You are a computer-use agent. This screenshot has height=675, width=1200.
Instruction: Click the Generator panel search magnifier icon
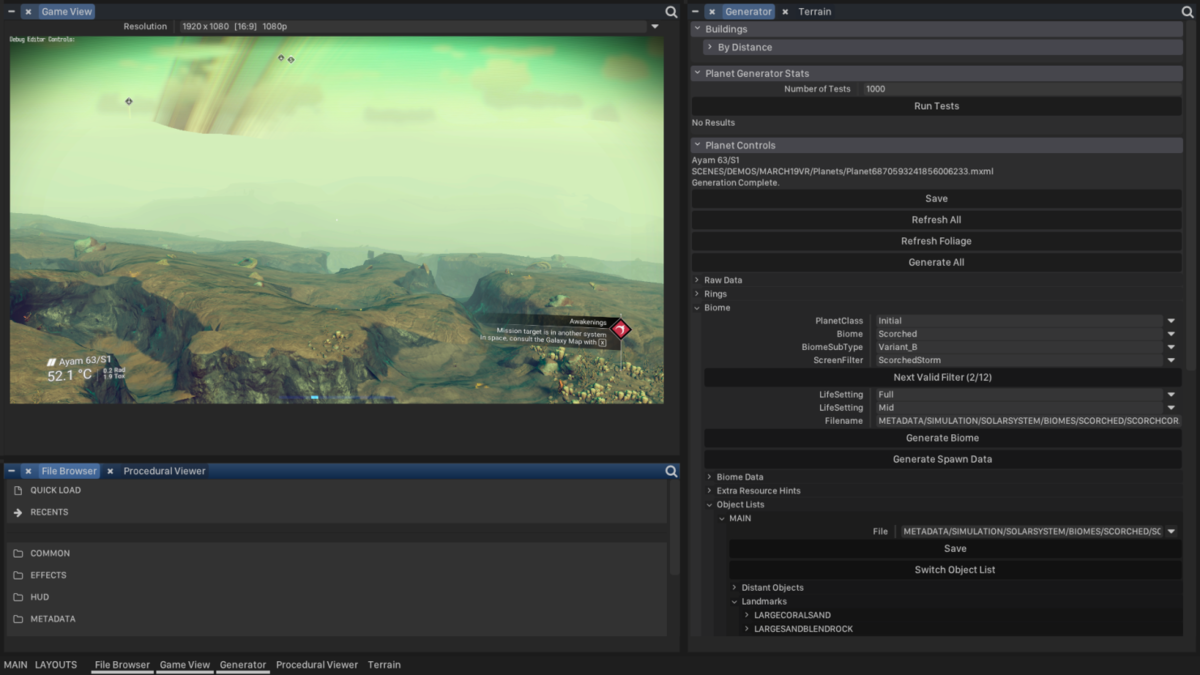1189,12
